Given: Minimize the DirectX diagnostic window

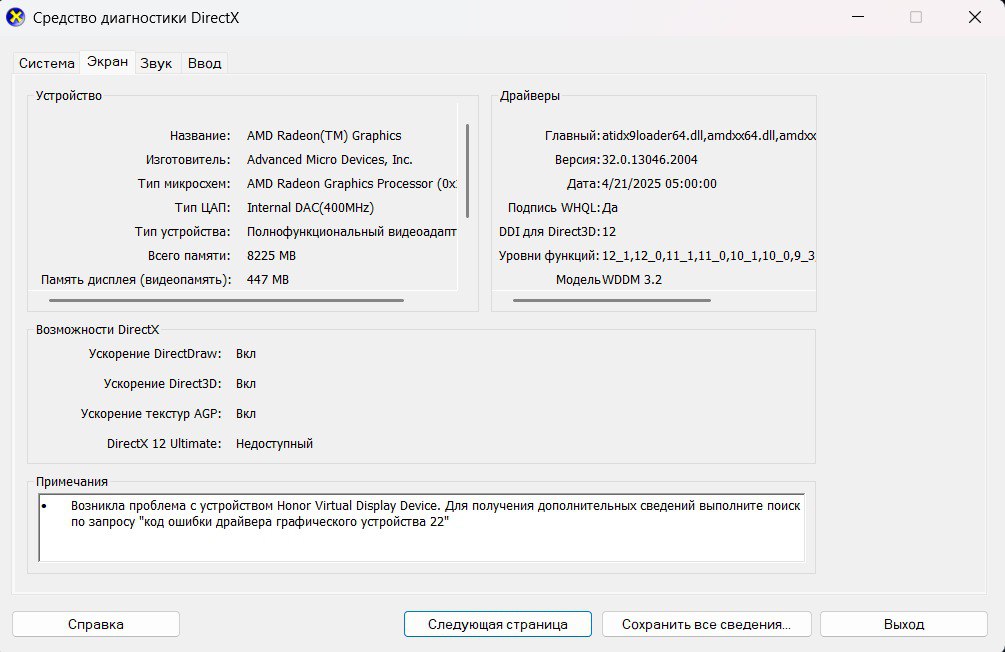Looking at the screenshot, I should tap(858, 17).
